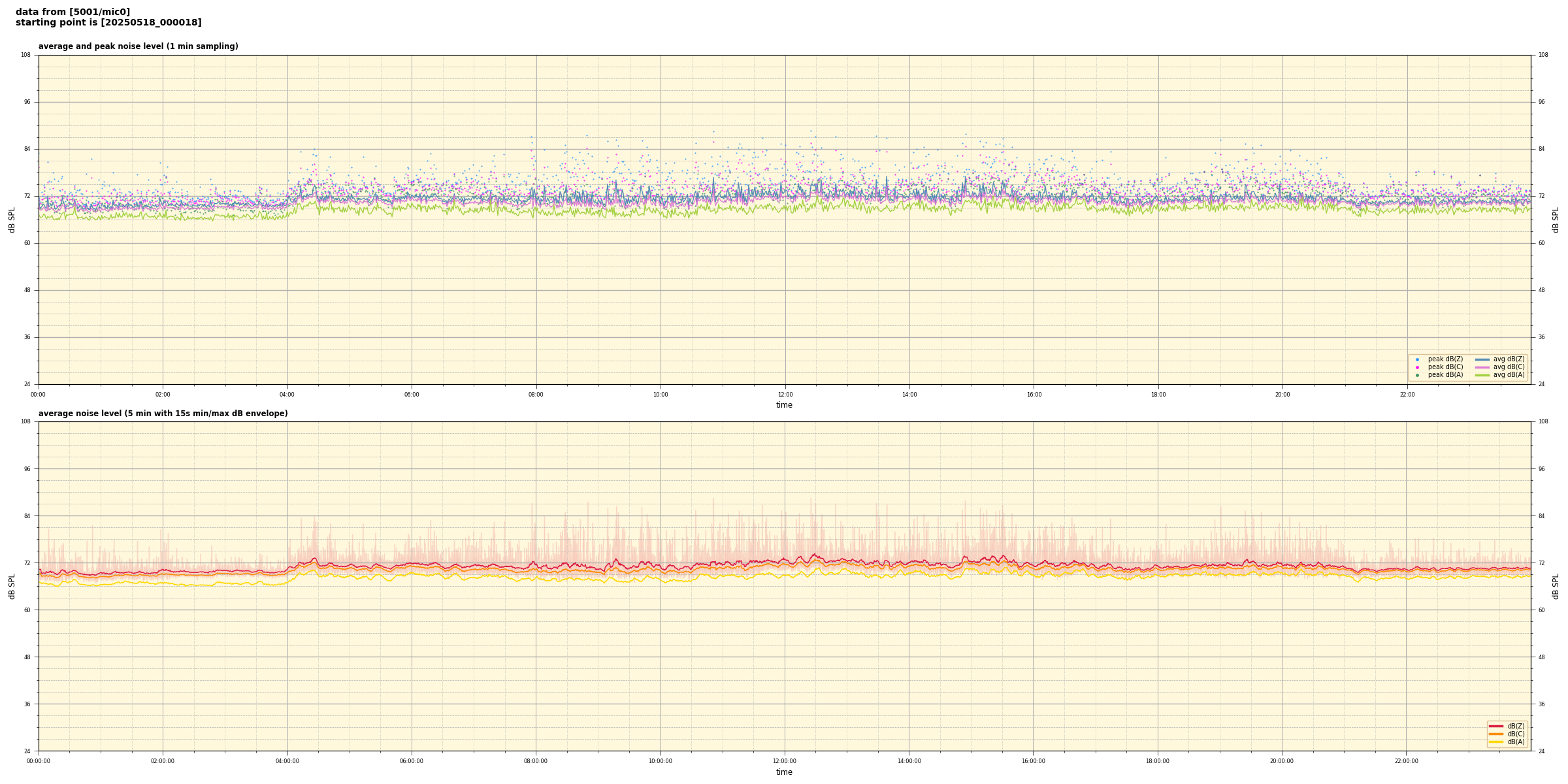Click the peak dB(C) legend marker

click(1417, 367)
